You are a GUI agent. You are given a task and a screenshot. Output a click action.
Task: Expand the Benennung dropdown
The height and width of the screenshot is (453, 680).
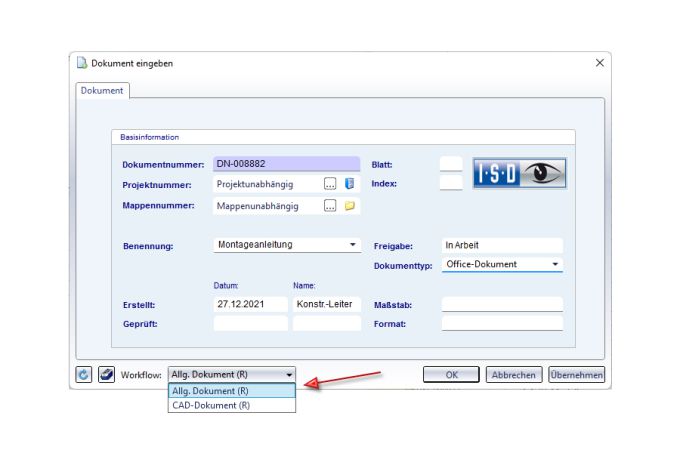tap(353, 244)
